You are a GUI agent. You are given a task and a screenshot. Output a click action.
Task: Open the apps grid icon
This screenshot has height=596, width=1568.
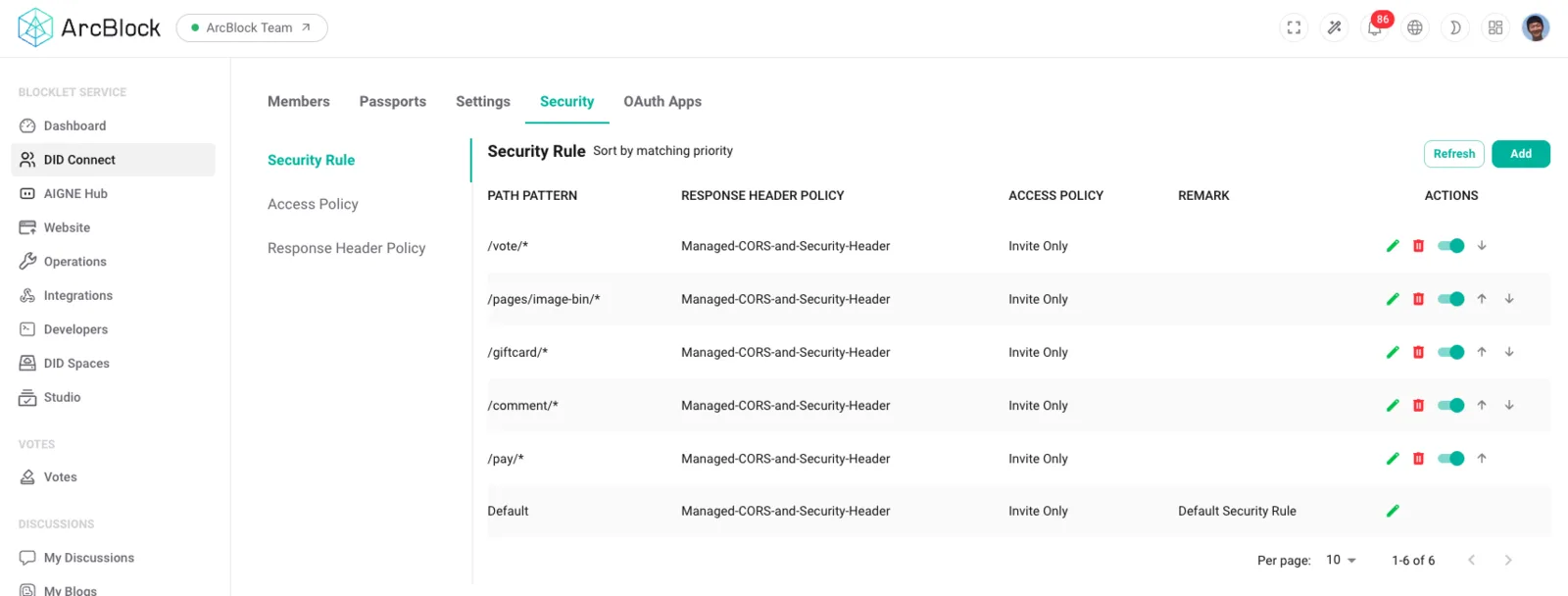1495,27
